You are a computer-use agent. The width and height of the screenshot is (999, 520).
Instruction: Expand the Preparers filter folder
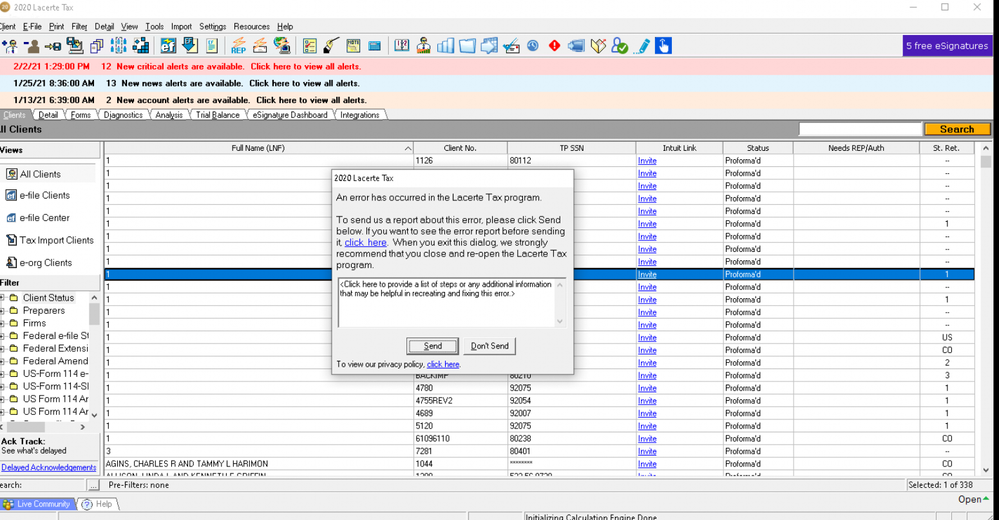(3, 310)
